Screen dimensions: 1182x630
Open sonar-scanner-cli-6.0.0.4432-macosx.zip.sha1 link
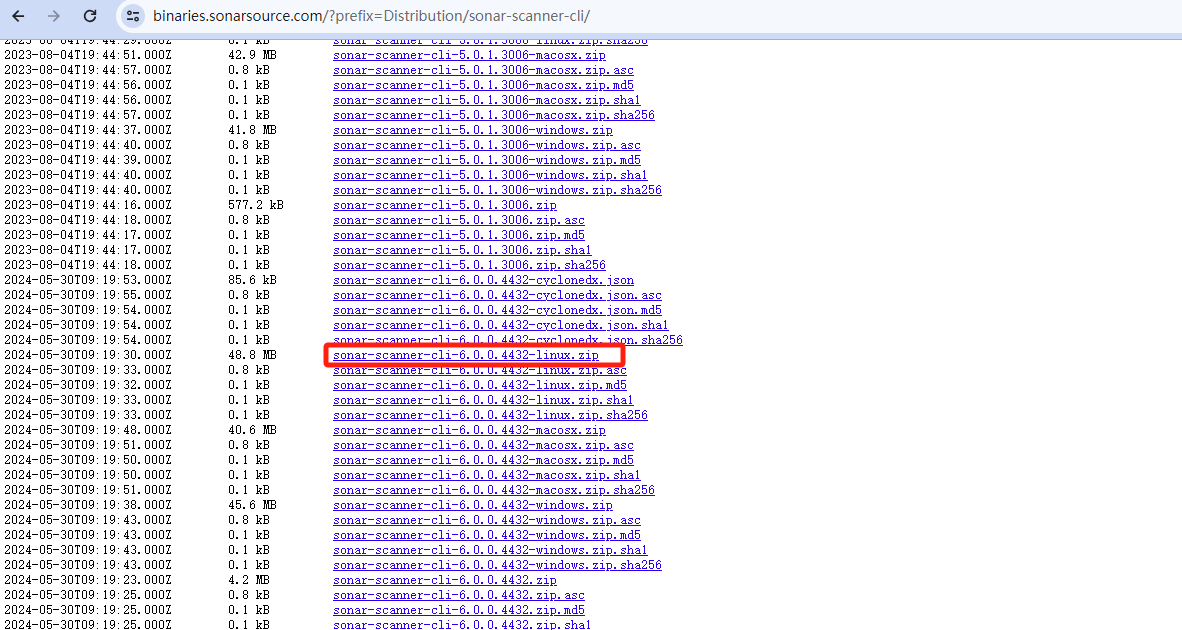(x=486, y=476)
